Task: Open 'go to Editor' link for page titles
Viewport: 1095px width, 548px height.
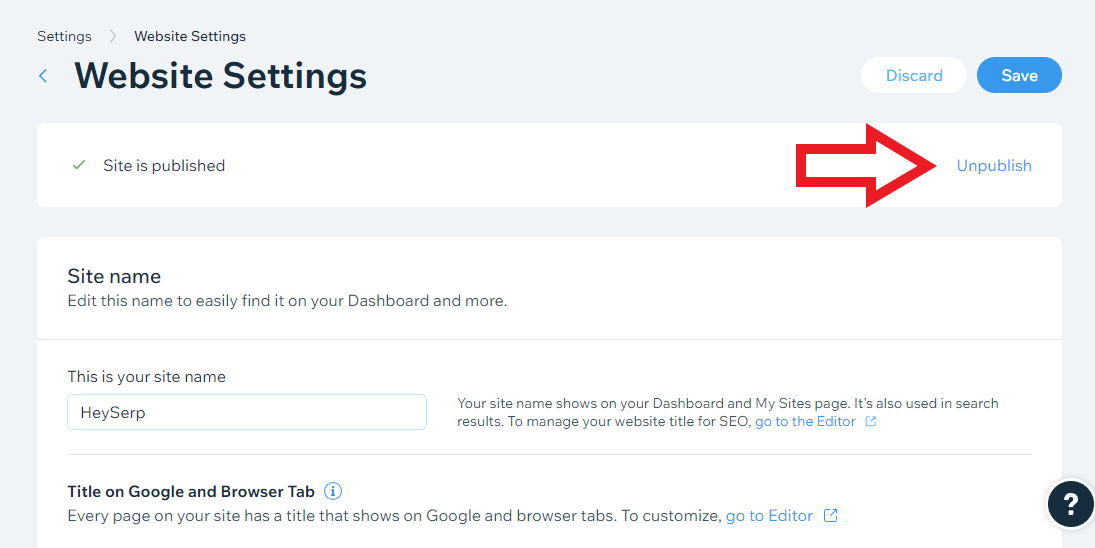Action: (769, 516)
